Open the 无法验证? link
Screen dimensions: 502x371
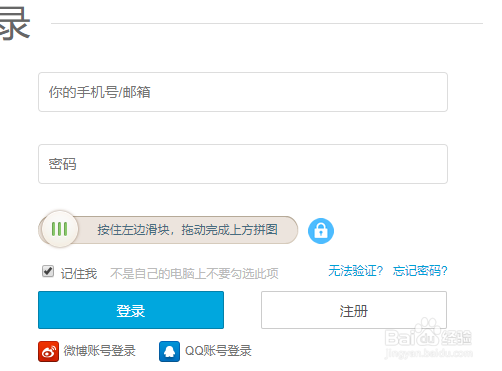(355, 271)
